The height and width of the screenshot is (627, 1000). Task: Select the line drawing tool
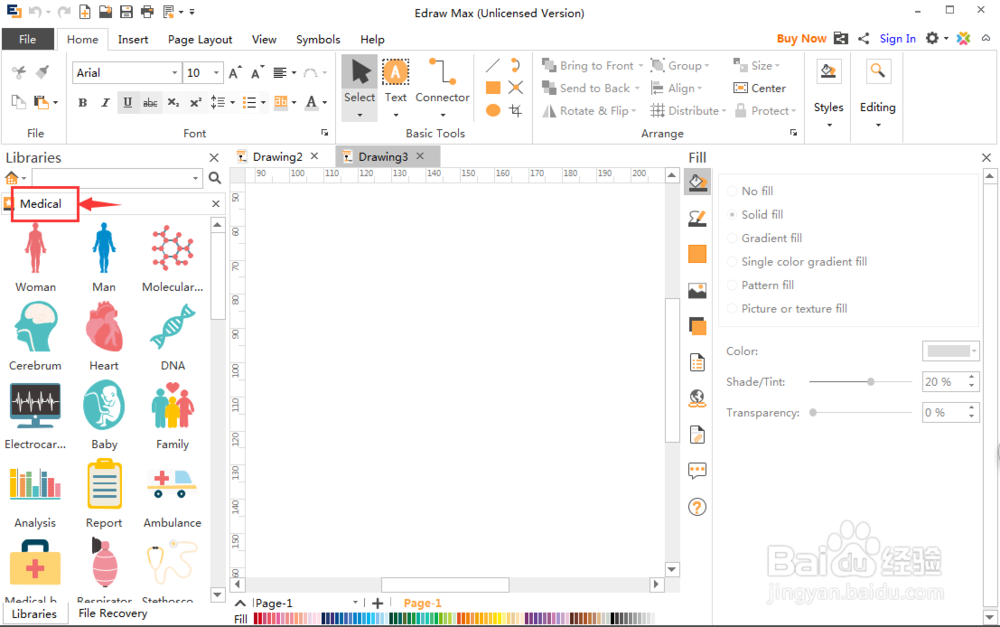point(492,66)
